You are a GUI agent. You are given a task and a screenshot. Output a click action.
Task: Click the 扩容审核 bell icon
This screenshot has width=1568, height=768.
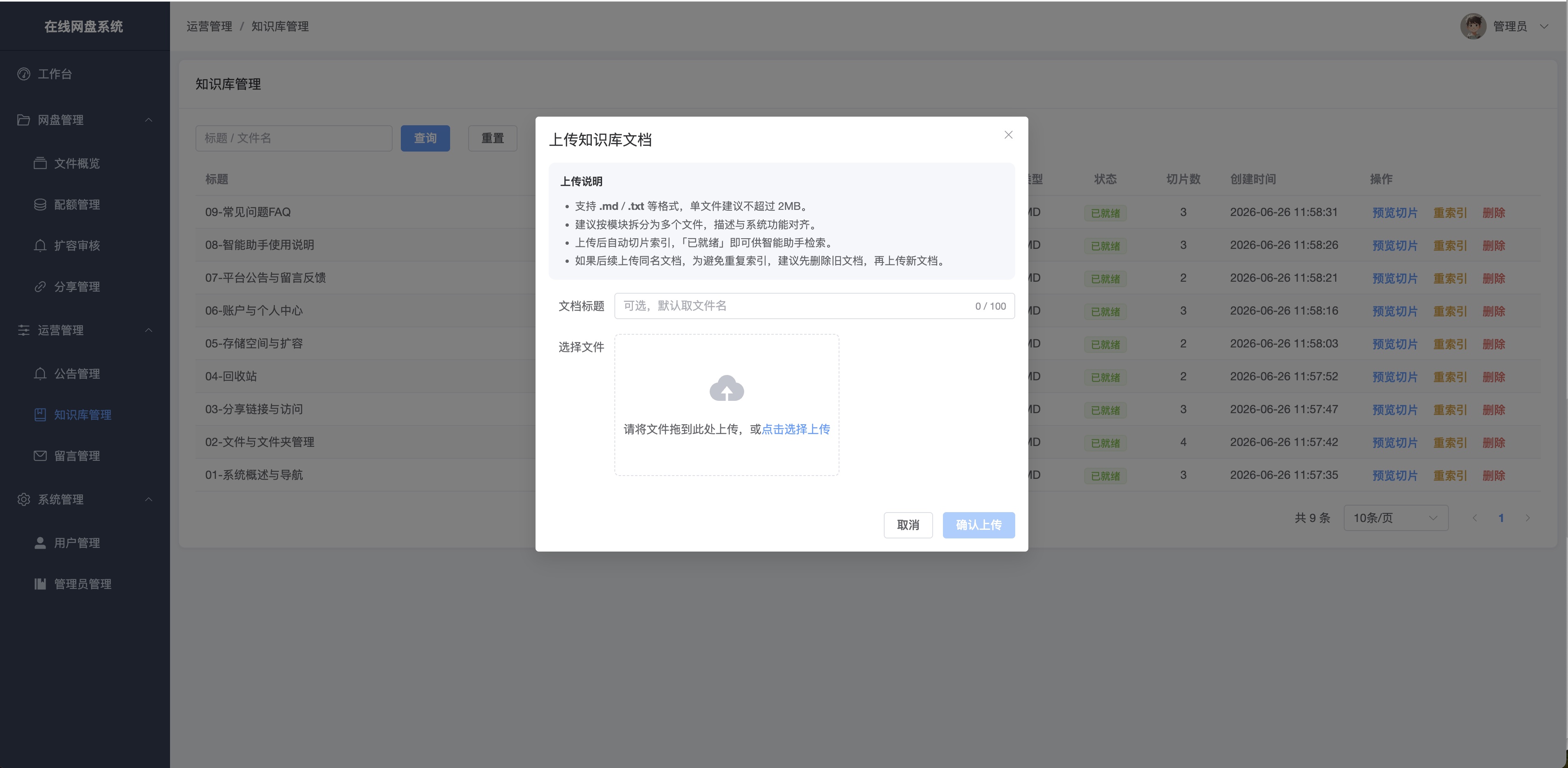pyautogui.click(x=40, y=245)
